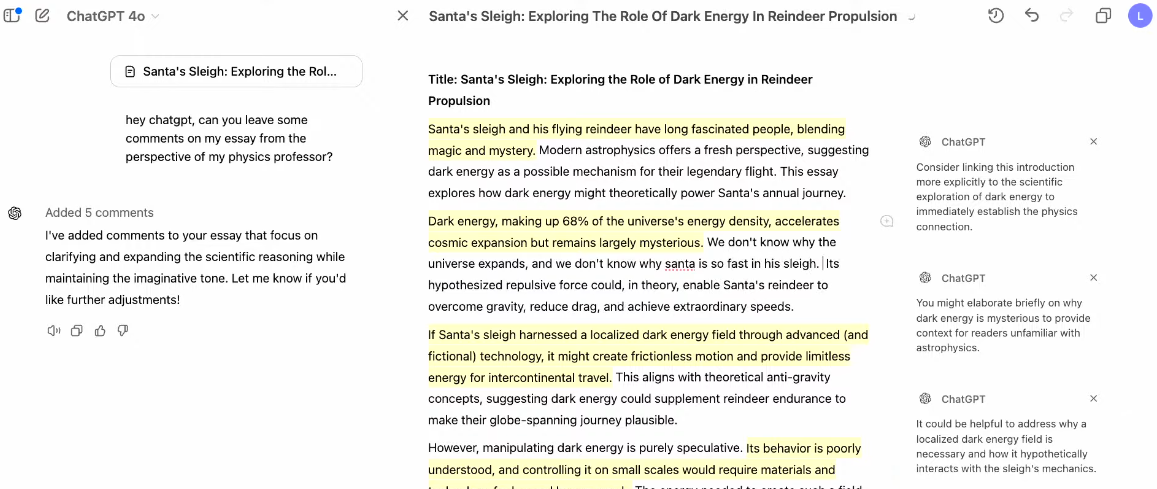Close the canvas with the X icon
The image size is (1157, 489).
(403, 16)
